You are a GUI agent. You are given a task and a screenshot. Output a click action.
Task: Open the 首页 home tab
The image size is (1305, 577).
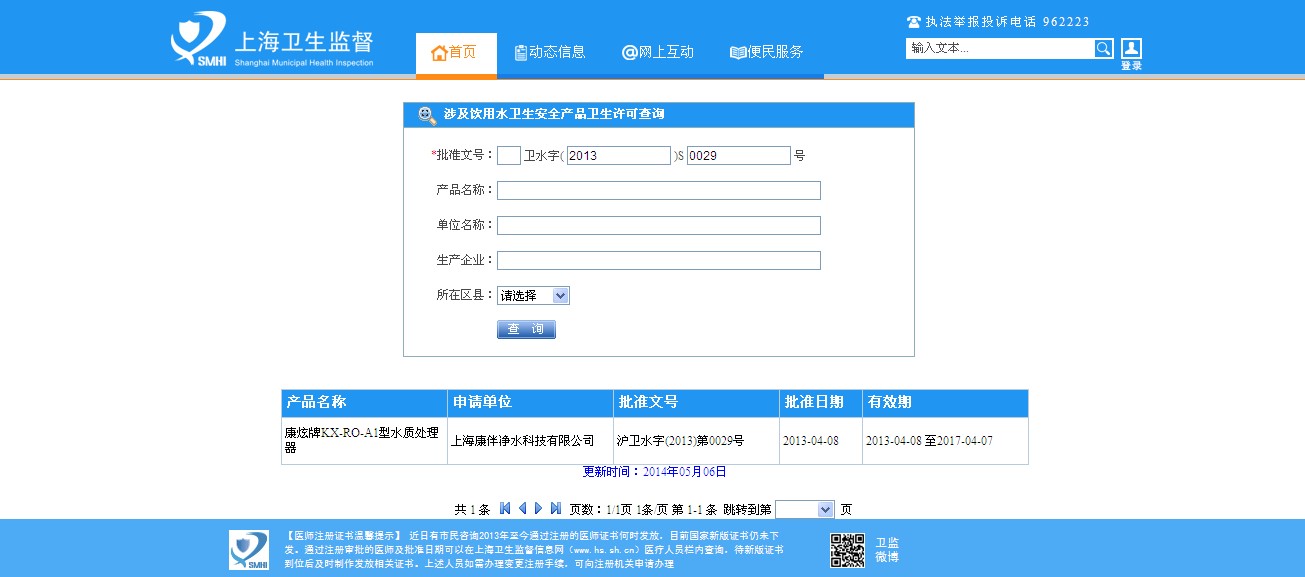[x=455, y=53]
